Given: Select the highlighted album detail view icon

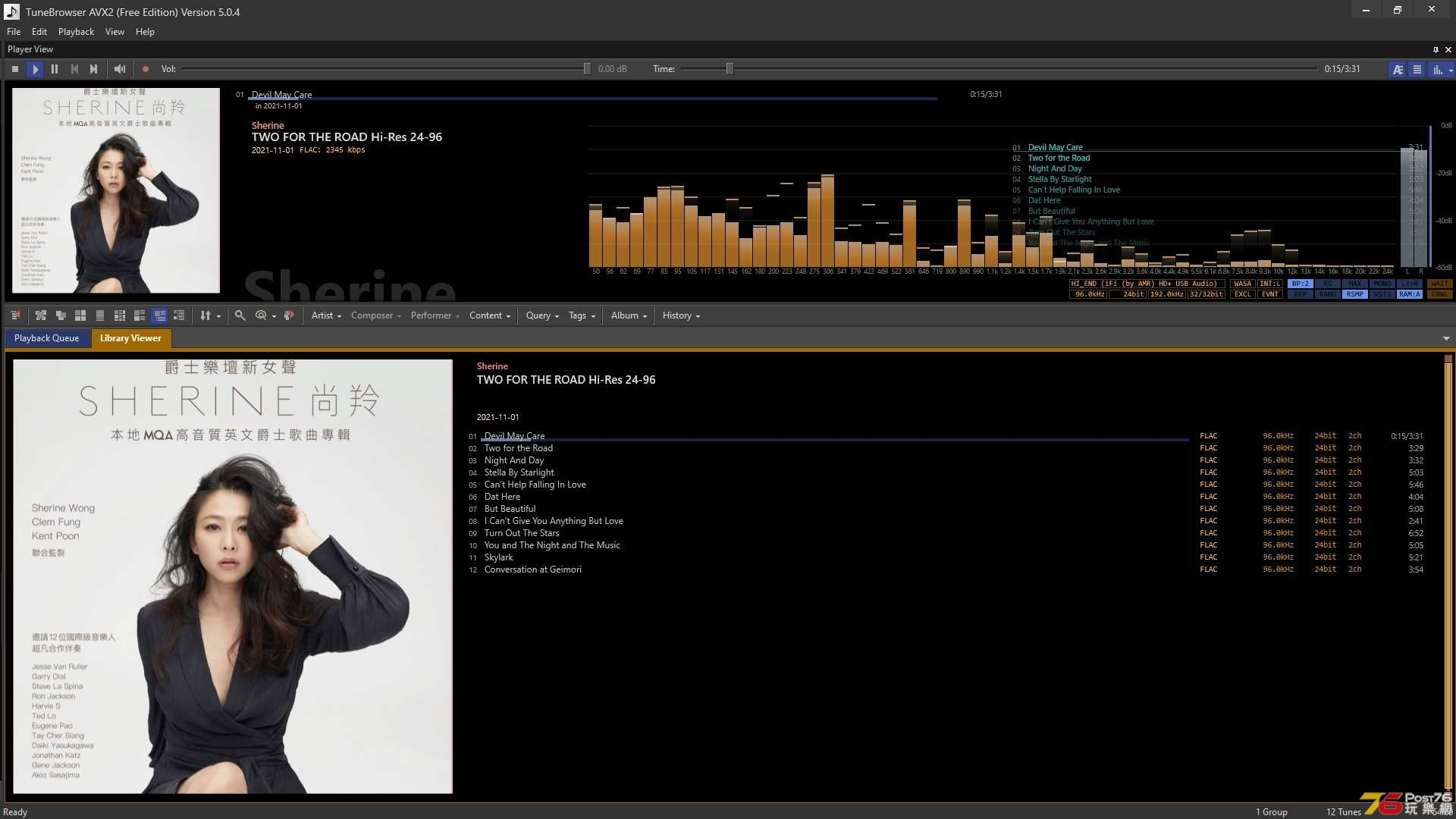Looking at the screenshot, I should [x=159, y=315].
